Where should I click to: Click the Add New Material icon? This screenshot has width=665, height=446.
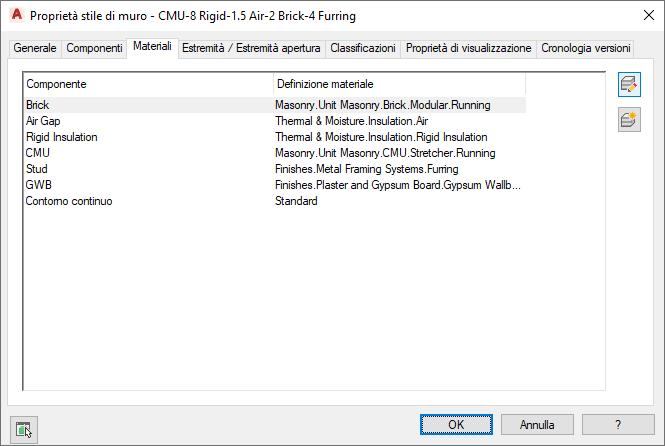click(629, 122)
